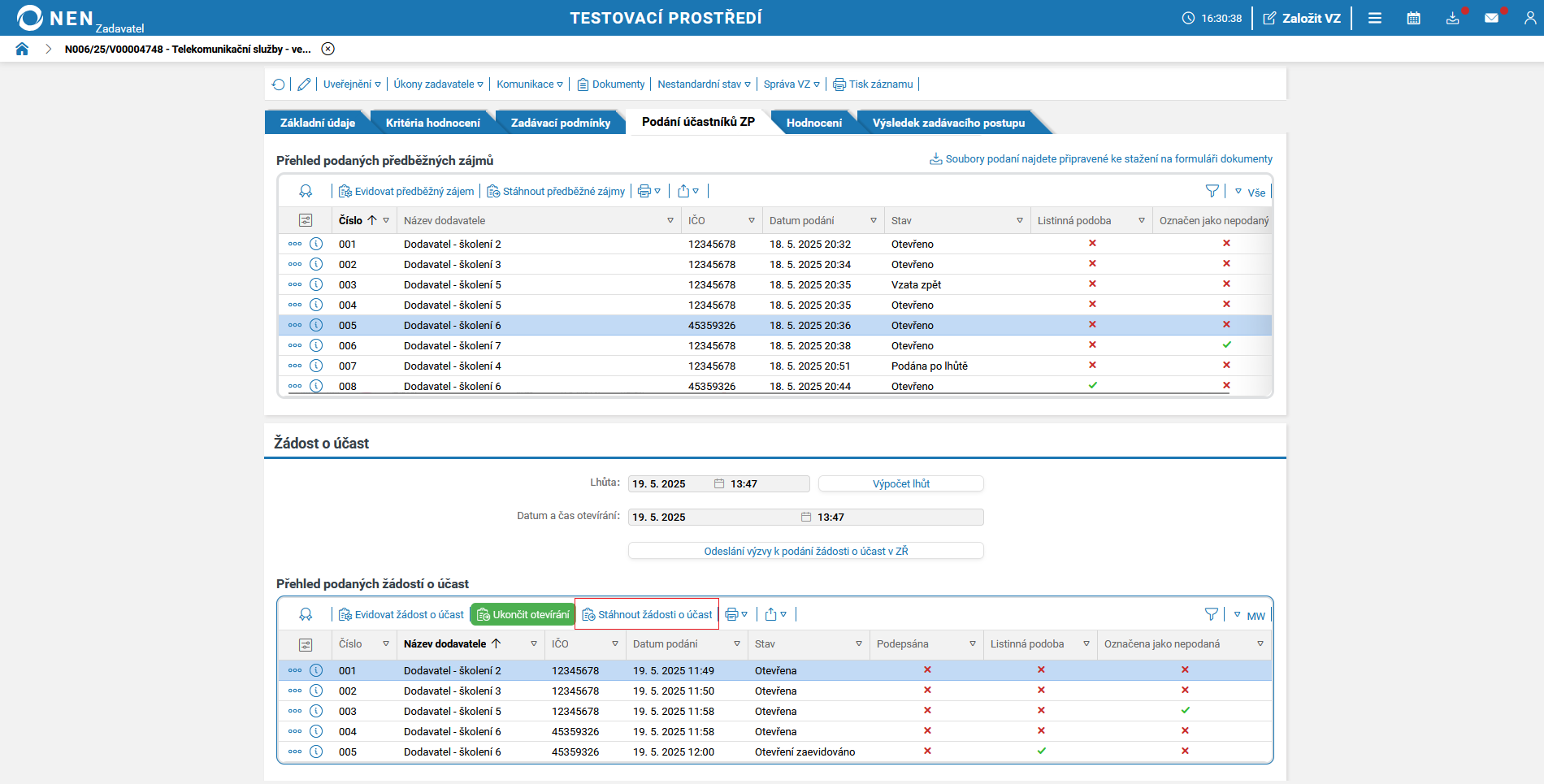The image size is (1544, 784).
Task: Open Stav column filter in preliminary interests
Action: point(1019,221)
